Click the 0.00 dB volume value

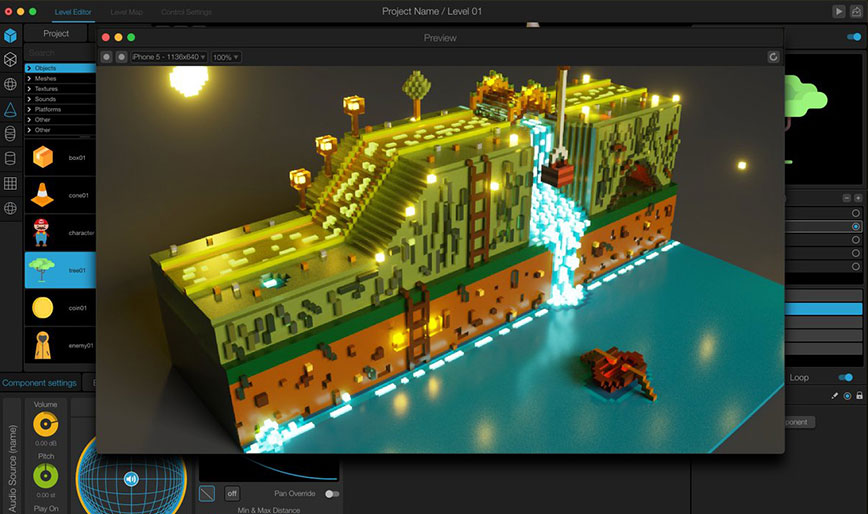(x=45, y=444)
